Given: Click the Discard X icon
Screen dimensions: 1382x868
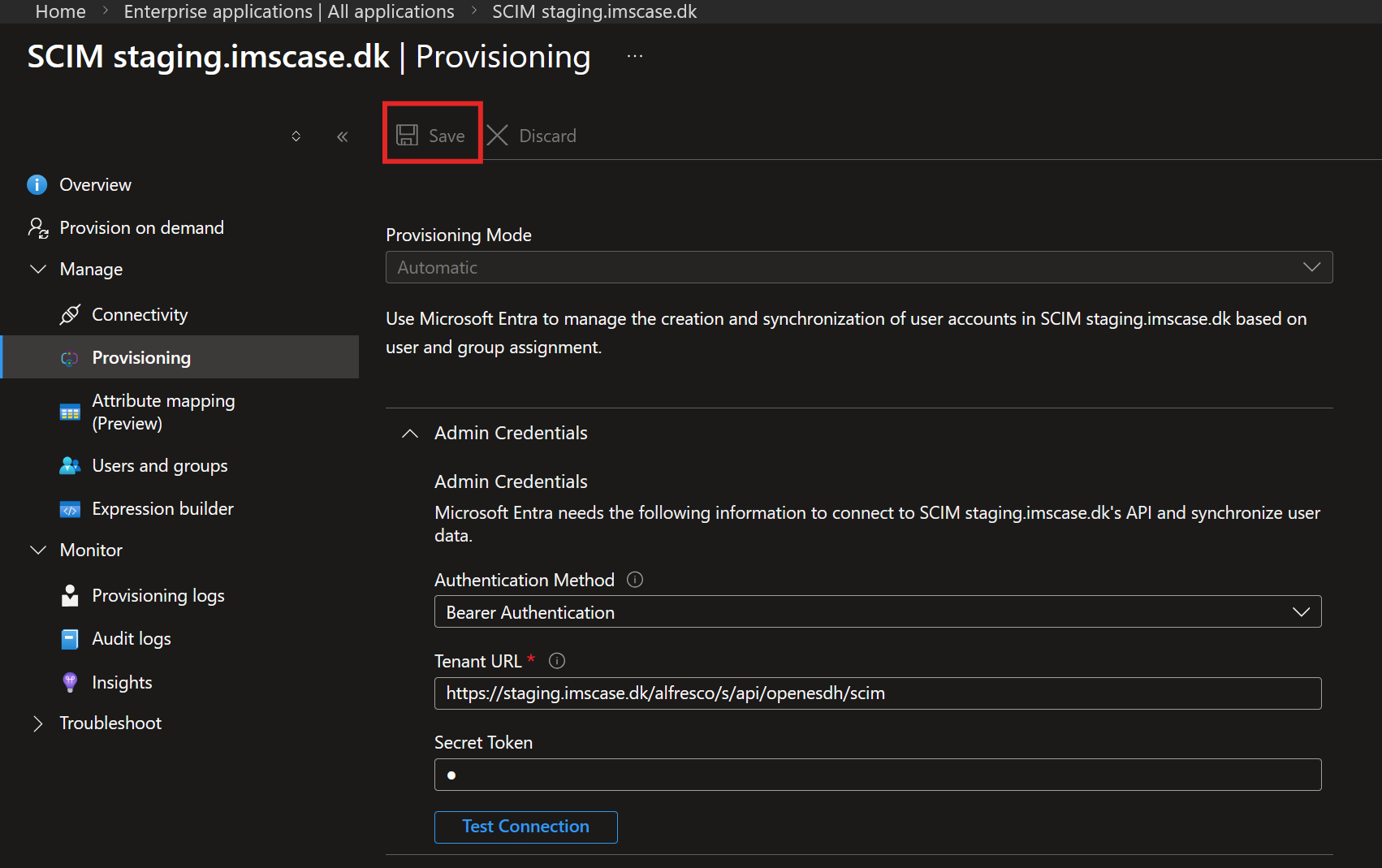Looking at the screenshot, I should (x=498, y=135).
